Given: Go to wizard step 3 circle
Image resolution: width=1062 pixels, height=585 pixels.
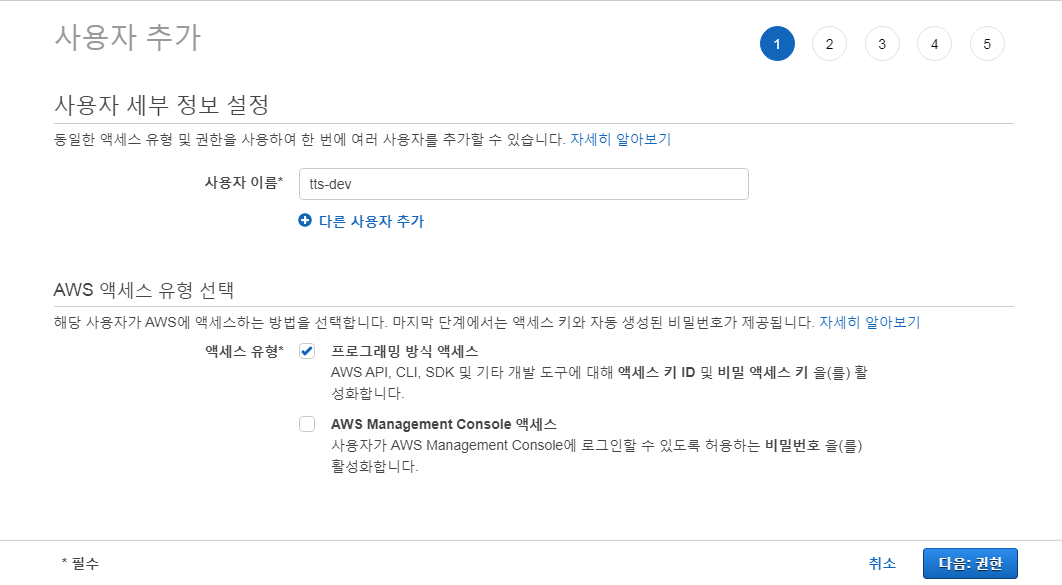Looking at the screenshot, I should pos(882,44).
